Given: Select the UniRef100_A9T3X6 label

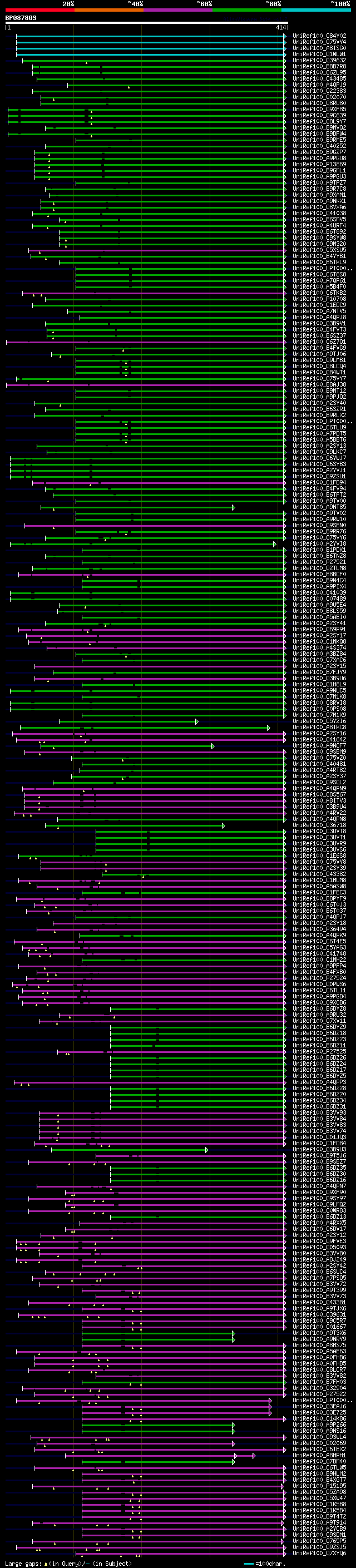Looking at the screenshot, I should [x=319, y=1333].
